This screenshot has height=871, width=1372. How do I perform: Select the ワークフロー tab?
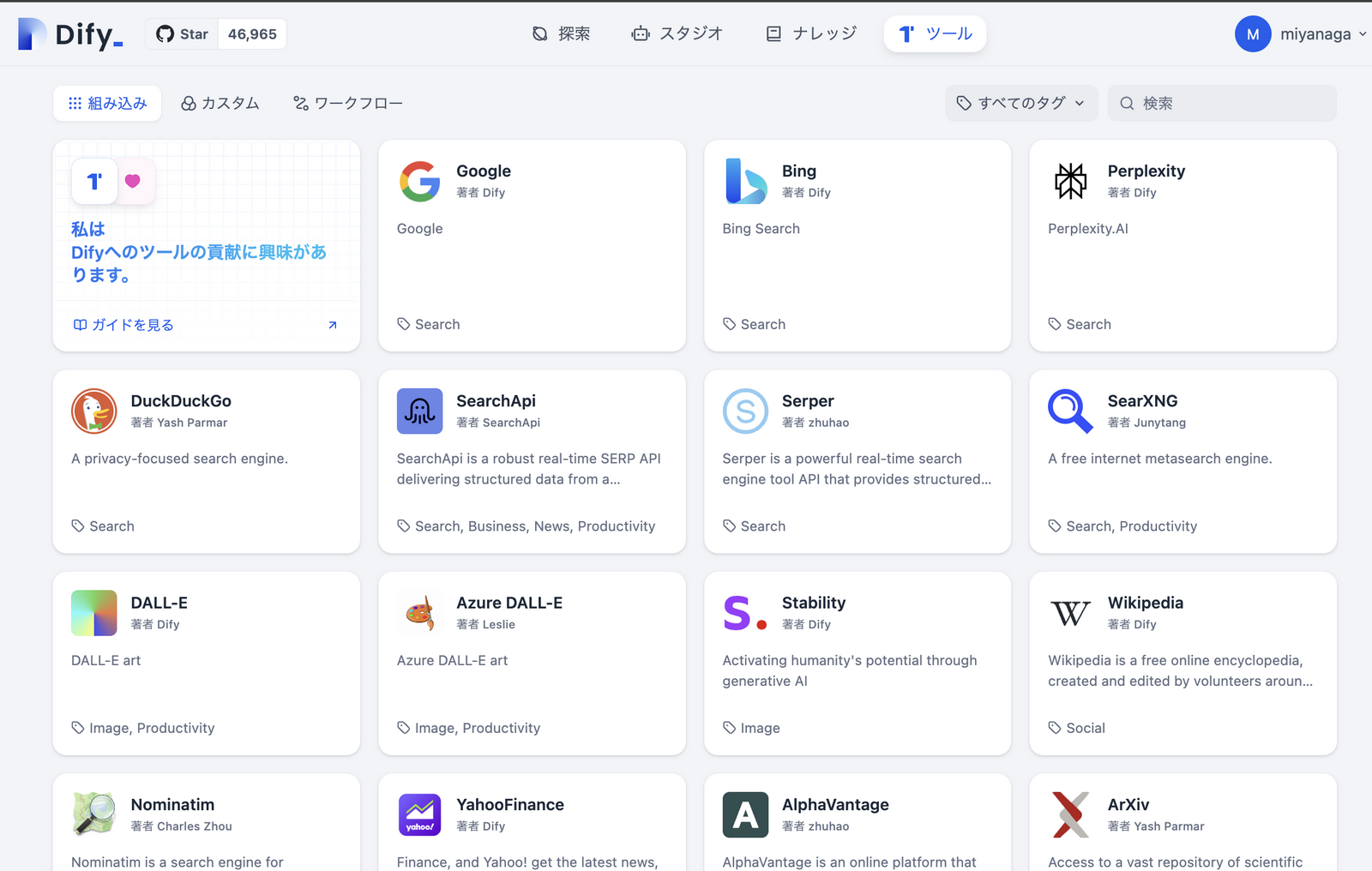[x=348, y=103]
